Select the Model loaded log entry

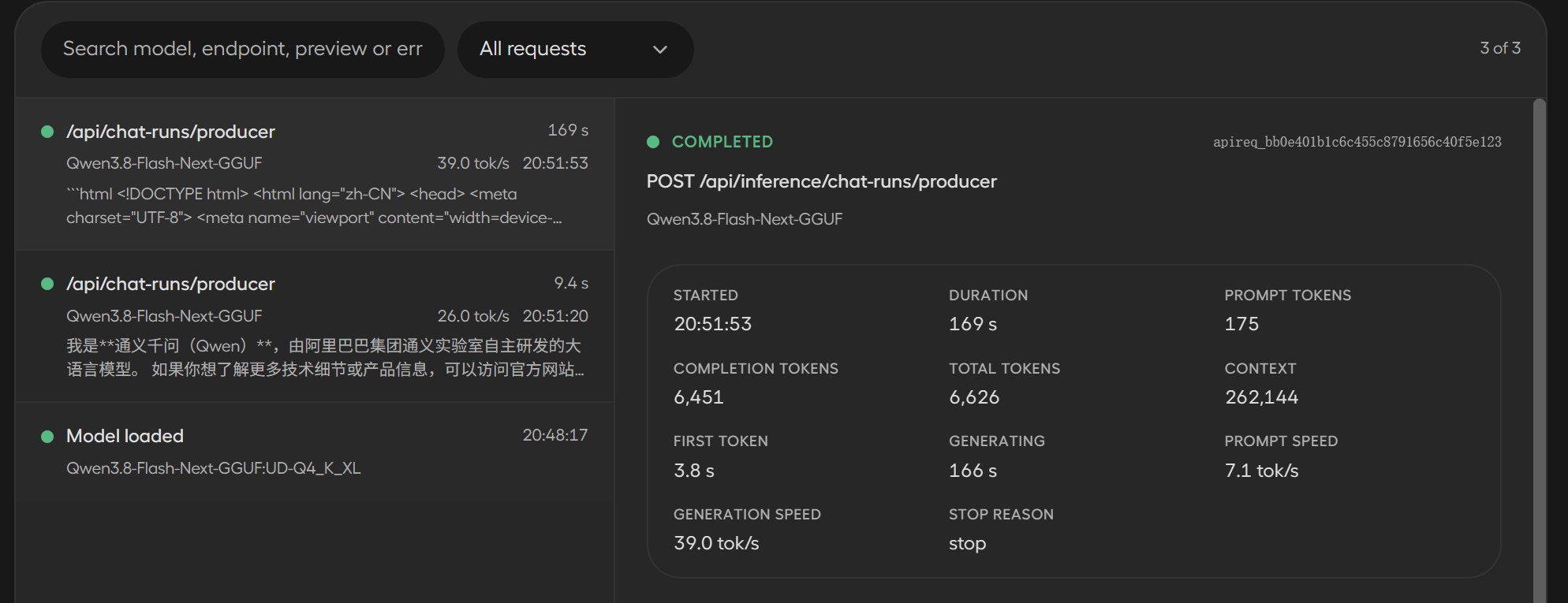pos(315,452)
